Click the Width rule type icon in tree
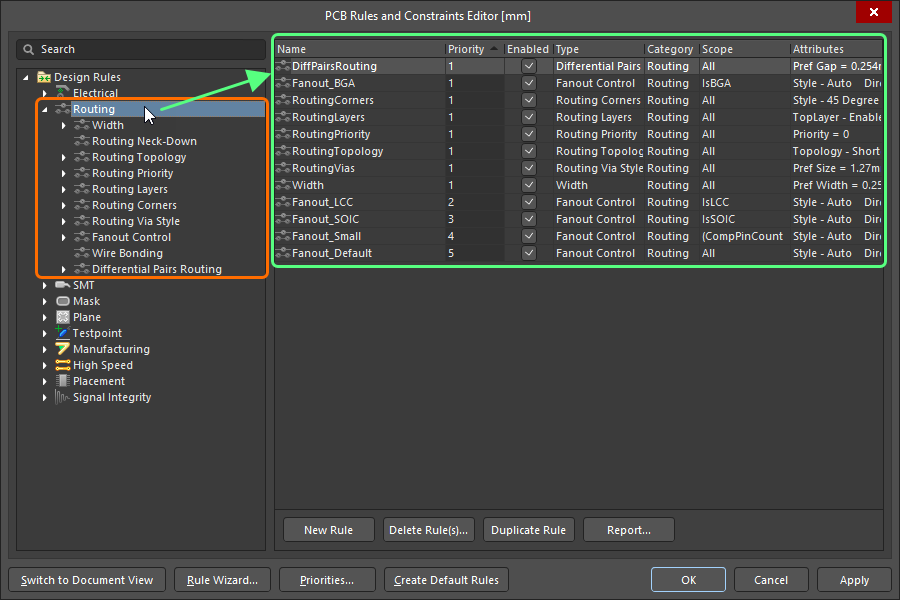 coord(82,125)
